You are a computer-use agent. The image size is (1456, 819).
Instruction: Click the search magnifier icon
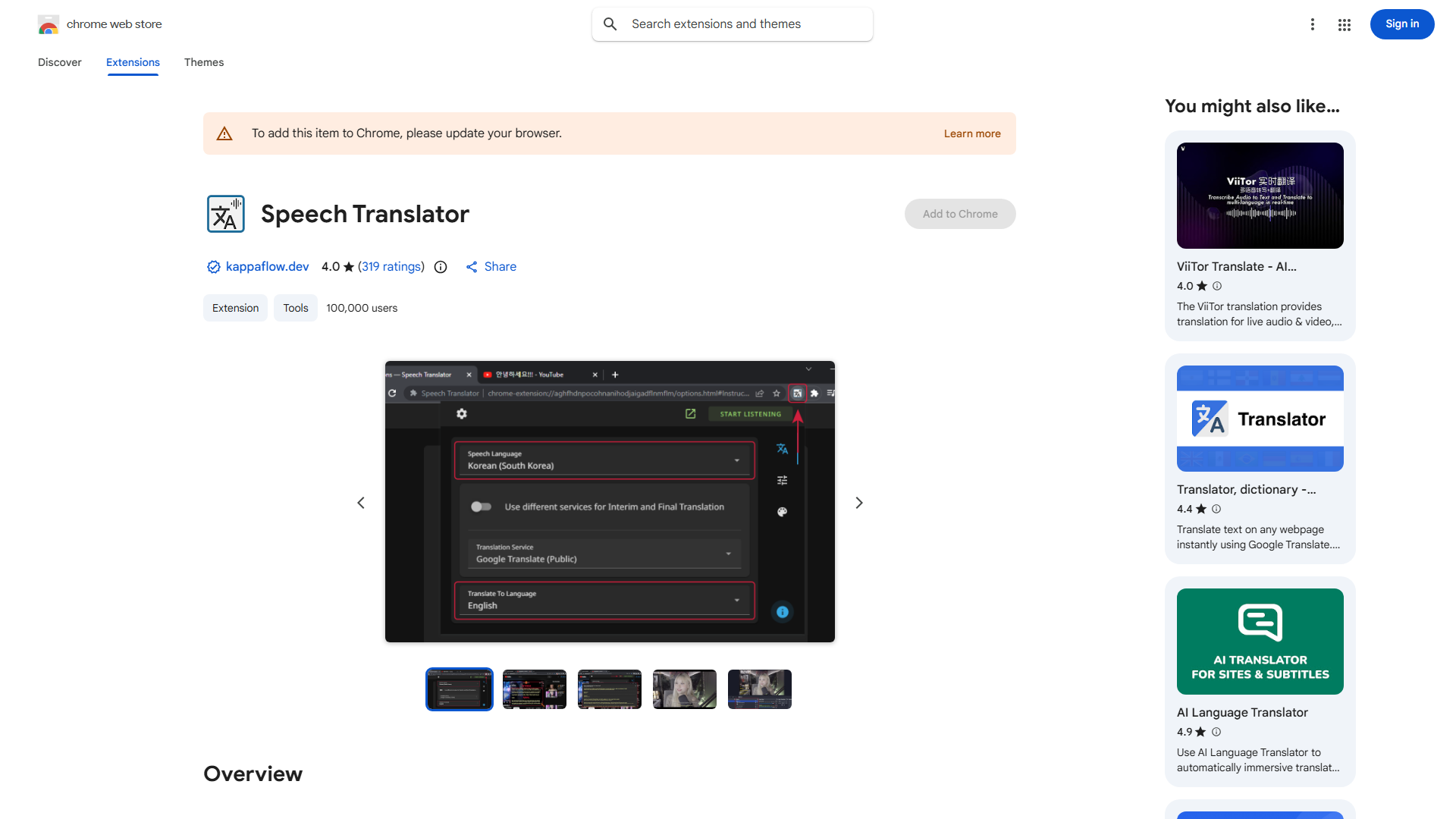610,24
